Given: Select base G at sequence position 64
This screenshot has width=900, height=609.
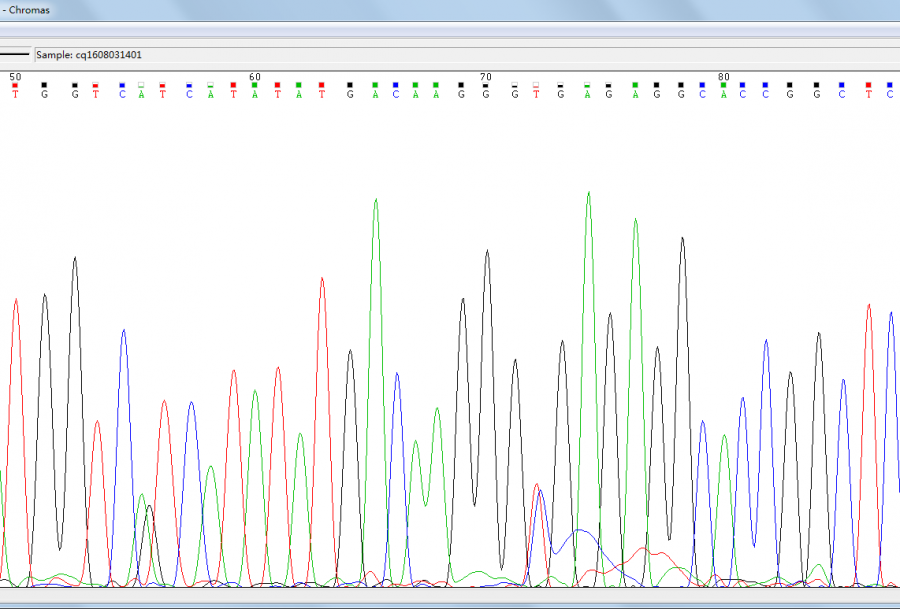Looking at the screenshot, I should pos(350,94).
